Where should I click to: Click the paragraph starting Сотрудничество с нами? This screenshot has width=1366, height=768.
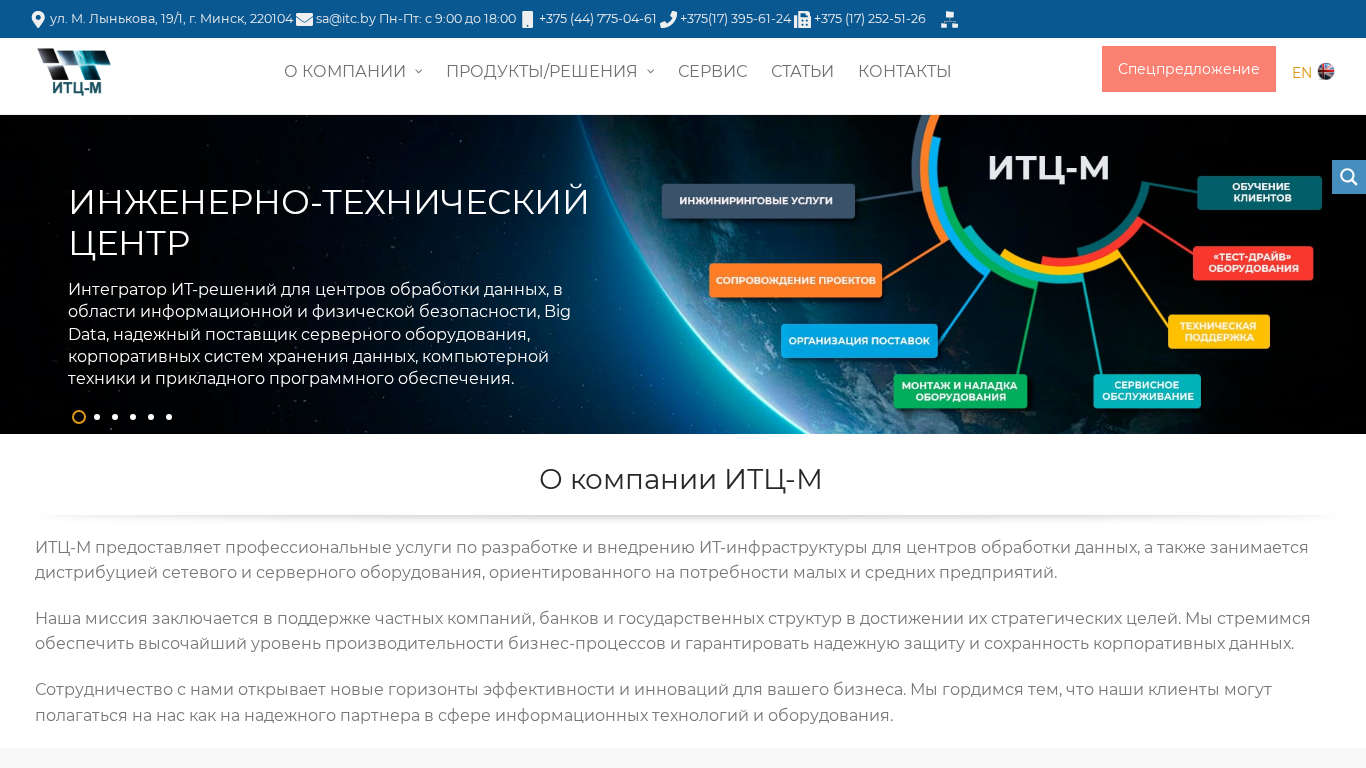654,702
